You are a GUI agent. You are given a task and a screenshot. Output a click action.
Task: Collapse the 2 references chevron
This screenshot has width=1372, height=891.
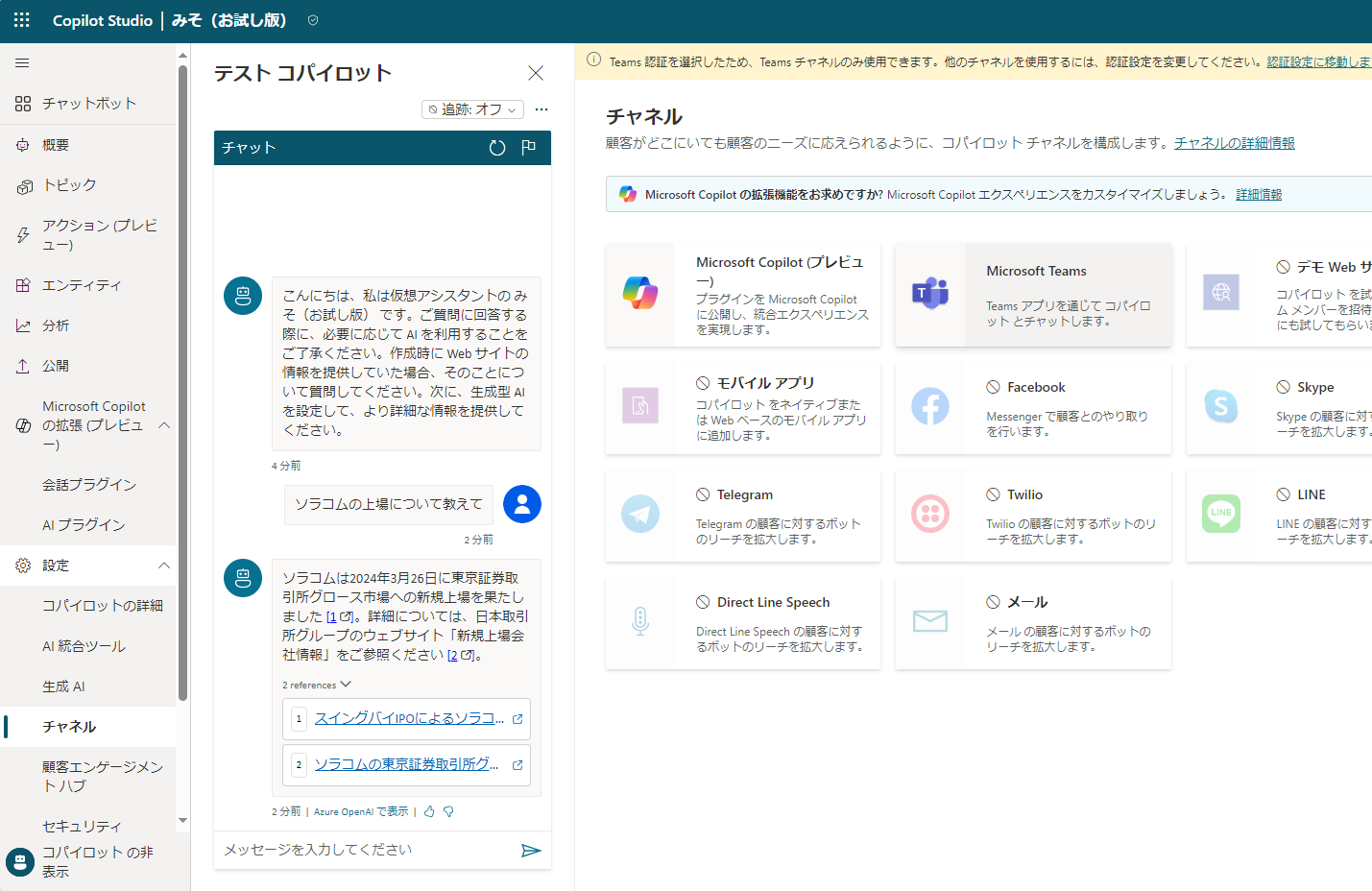[346, 685]
